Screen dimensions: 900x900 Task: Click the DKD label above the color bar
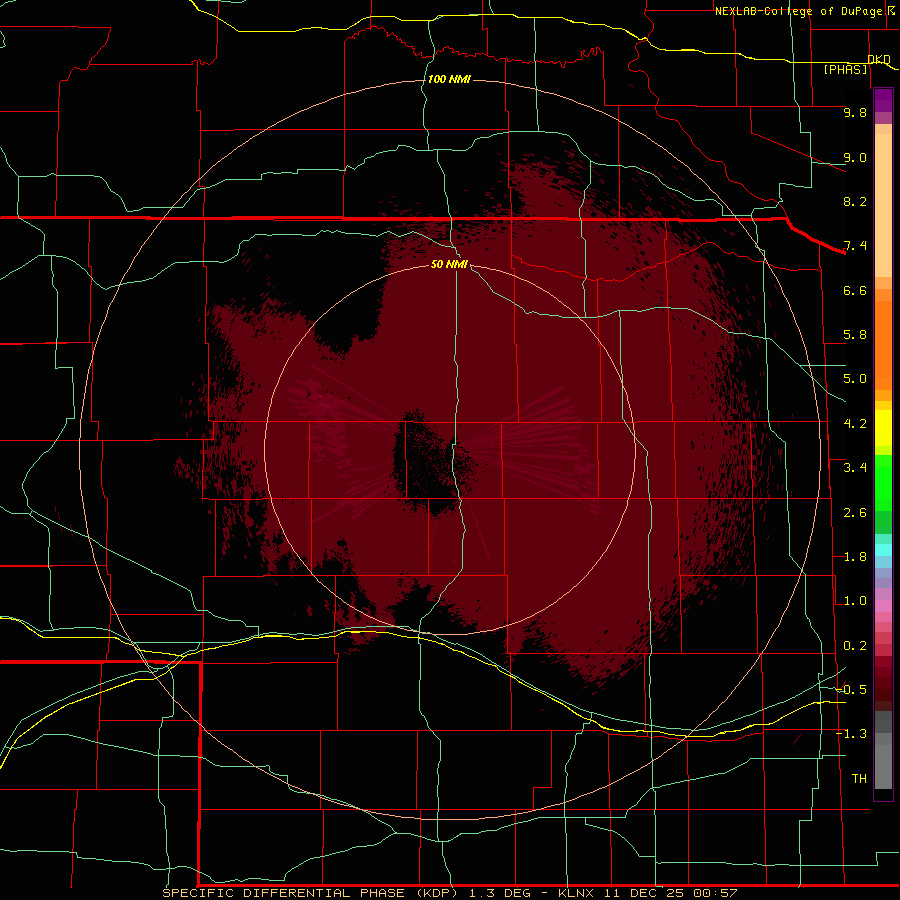879,60
